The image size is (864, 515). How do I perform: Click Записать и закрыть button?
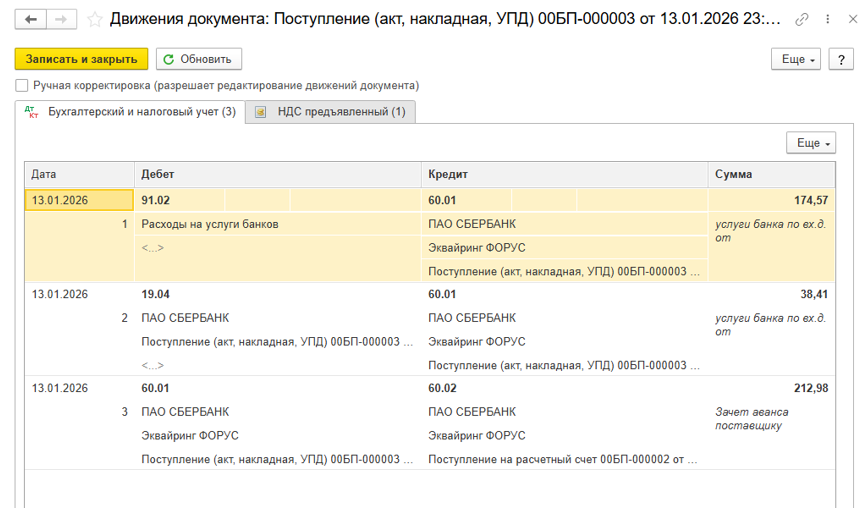tap(82, 59)
